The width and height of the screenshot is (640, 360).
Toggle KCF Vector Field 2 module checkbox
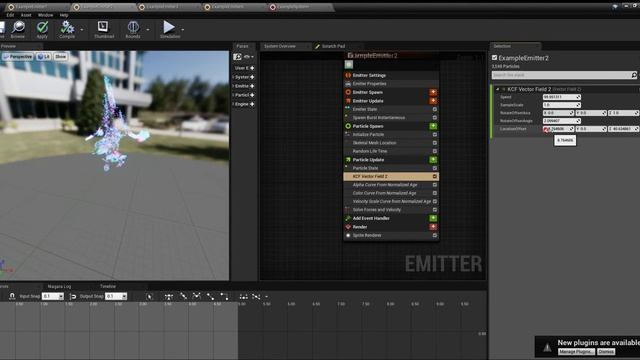coord(435,176)
